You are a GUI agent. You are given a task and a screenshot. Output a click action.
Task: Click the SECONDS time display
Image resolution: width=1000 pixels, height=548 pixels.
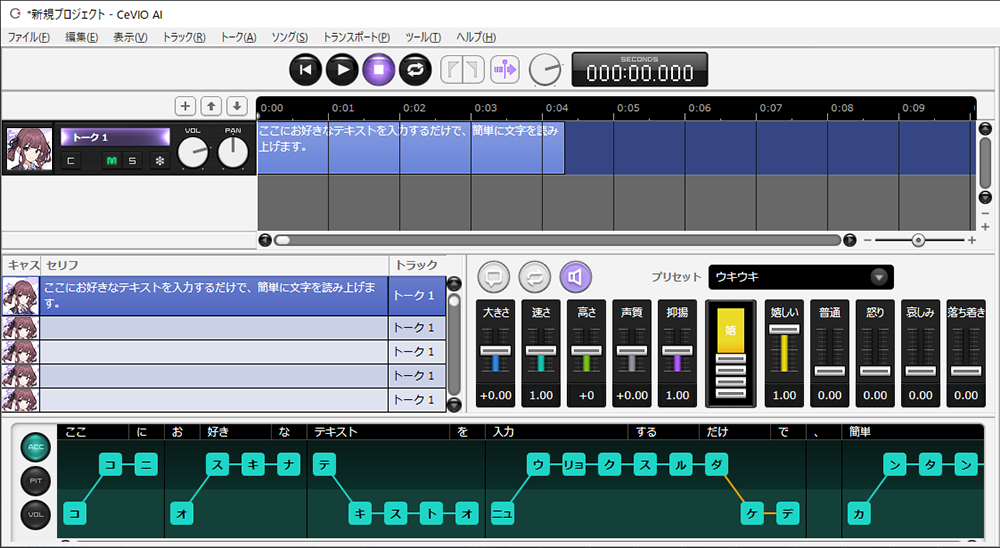(x=640, y=70)
